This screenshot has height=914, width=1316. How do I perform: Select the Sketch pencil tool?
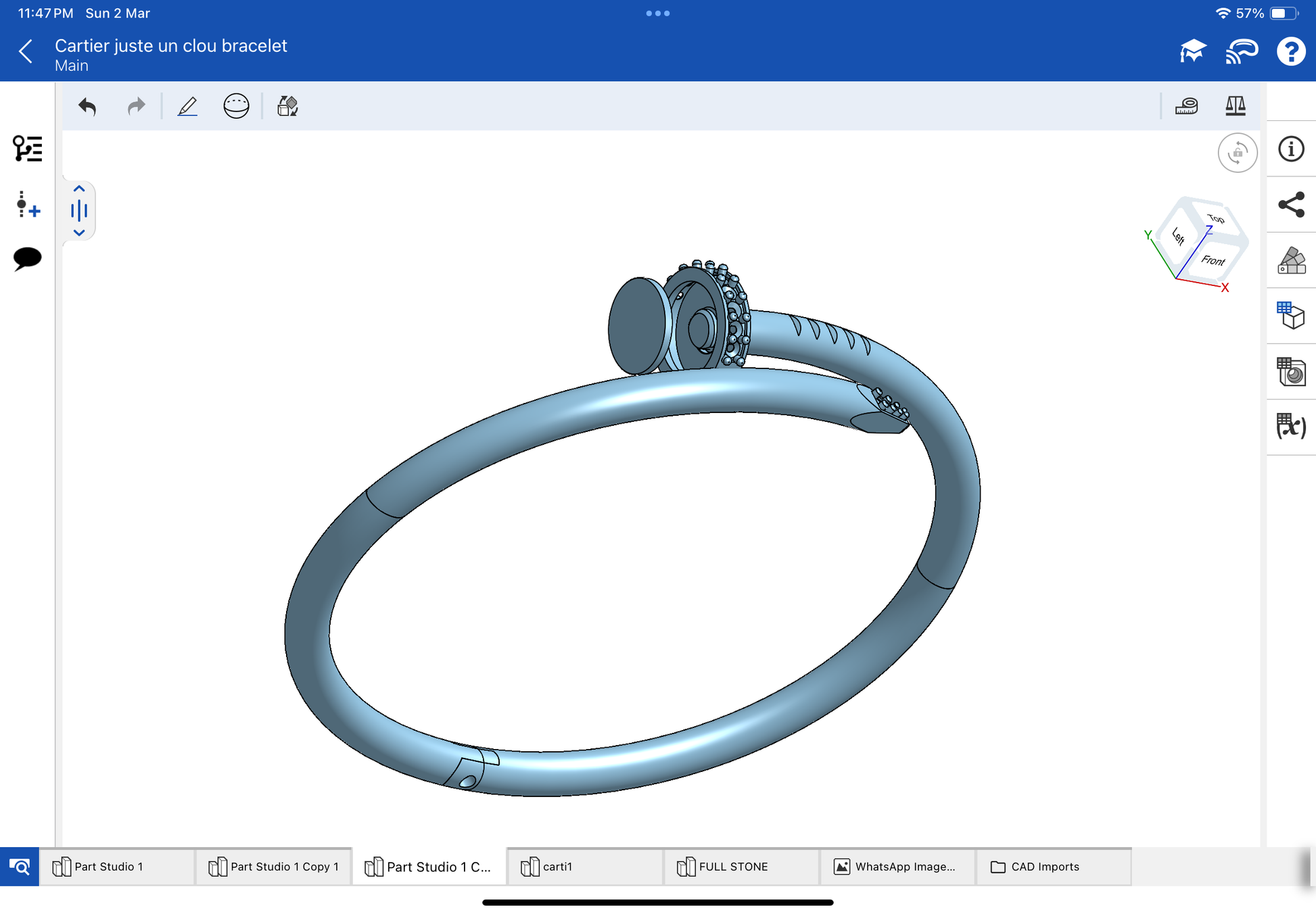click(x=187, y=106)
